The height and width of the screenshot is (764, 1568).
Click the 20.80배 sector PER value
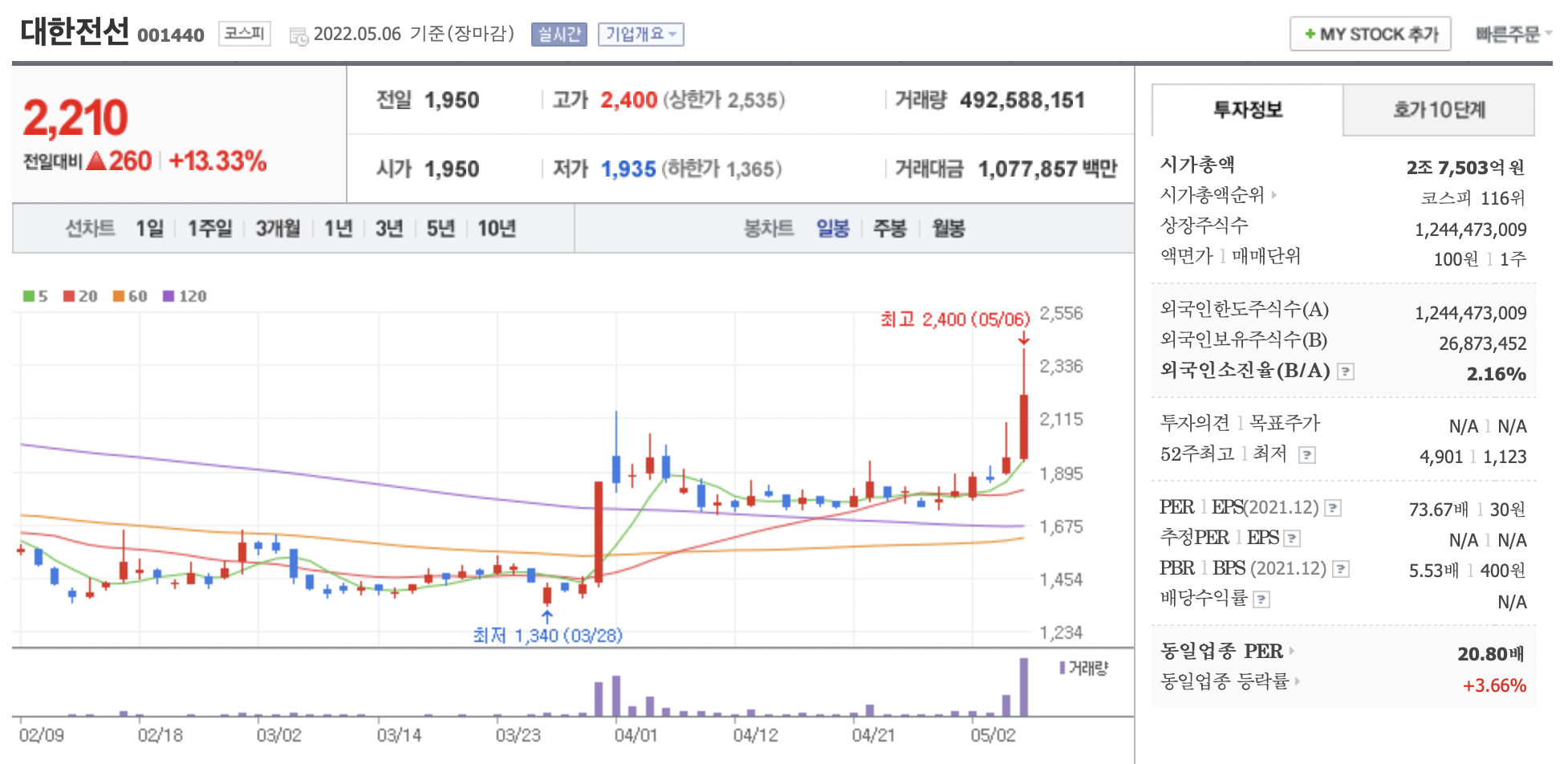tap(1491, 654)
